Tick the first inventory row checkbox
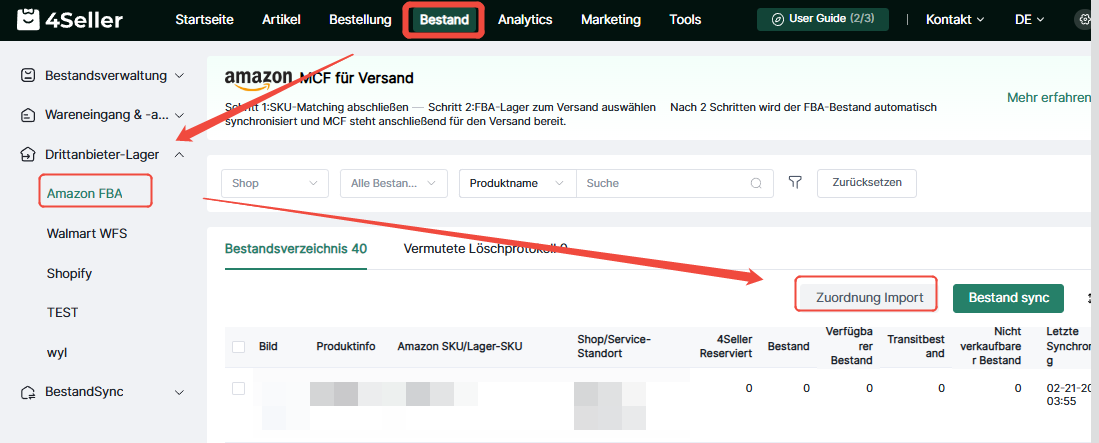1099x443 pixels. 238,388
